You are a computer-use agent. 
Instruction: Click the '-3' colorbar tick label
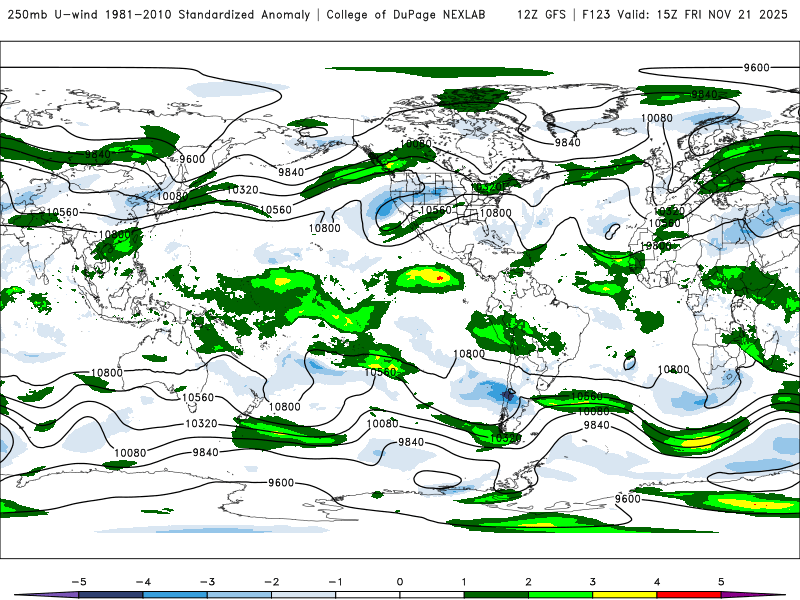(207, 582)
